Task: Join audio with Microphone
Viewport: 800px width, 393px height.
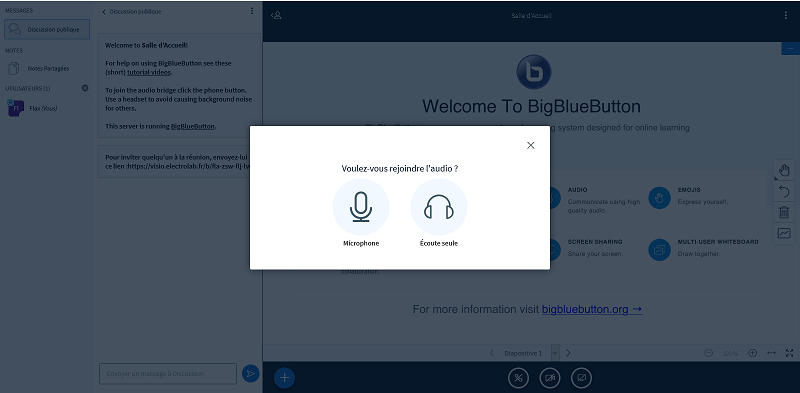Action: coord(361,207)
